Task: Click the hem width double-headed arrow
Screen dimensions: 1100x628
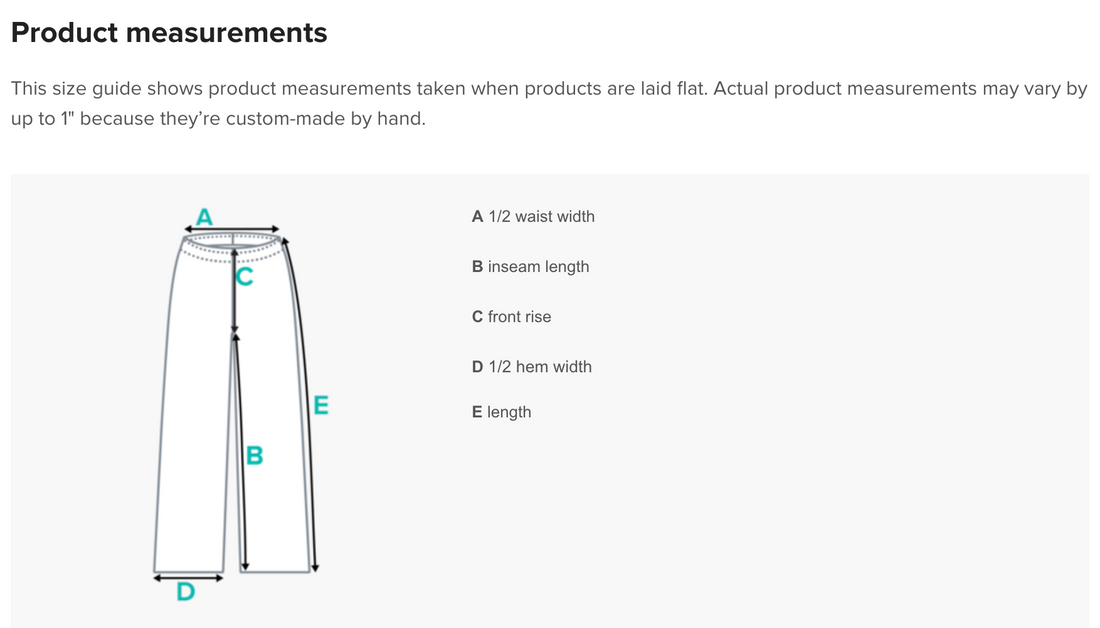Action: point(188,576)
